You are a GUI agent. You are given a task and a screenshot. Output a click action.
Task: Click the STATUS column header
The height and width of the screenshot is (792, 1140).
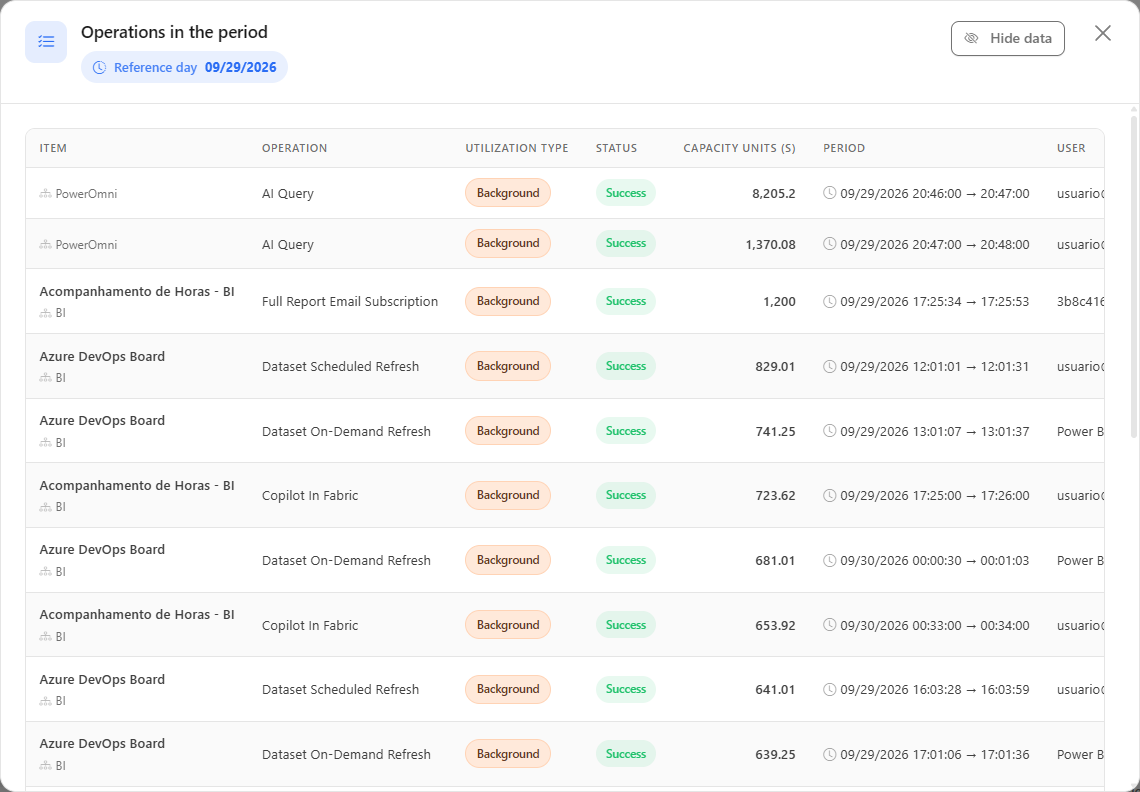click(x=617, y=148)
